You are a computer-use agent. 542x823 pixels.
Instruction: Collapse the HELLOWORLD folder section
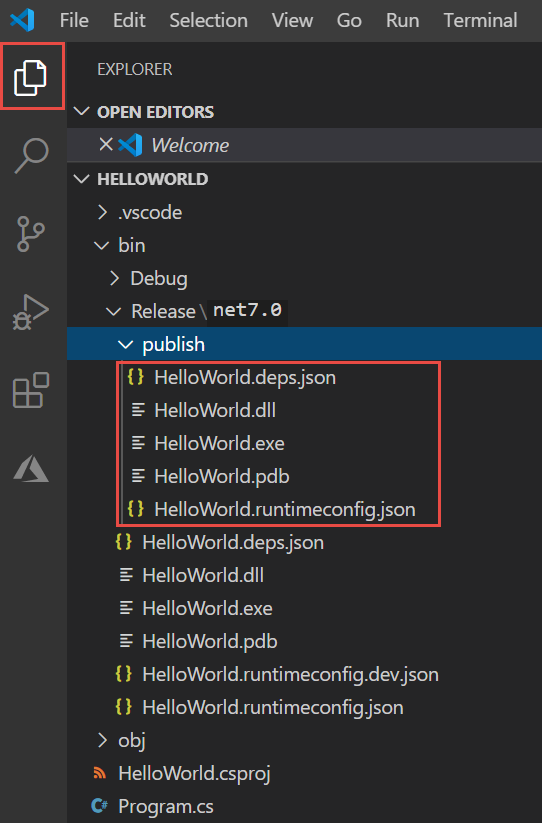pos(82,179)
